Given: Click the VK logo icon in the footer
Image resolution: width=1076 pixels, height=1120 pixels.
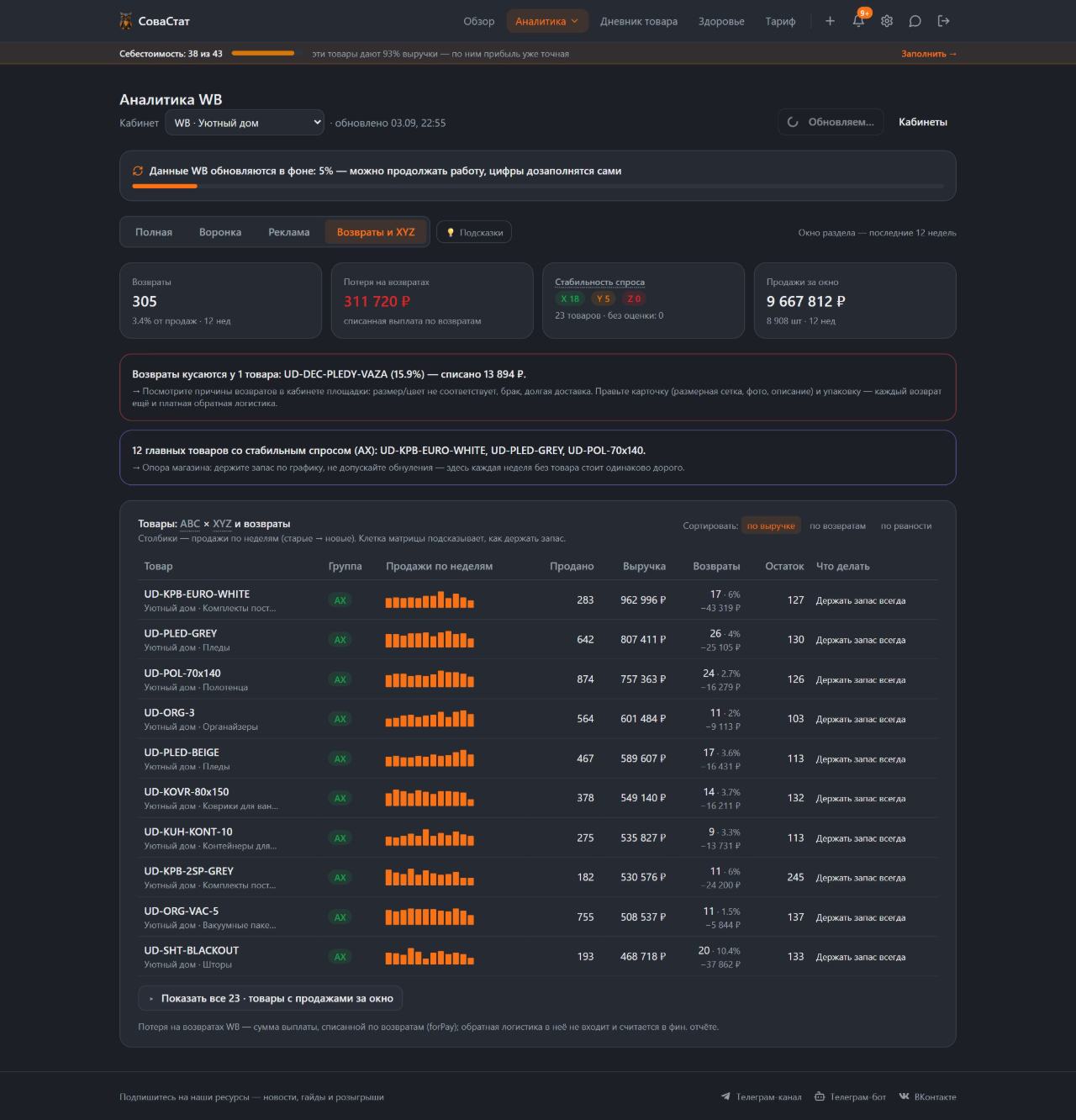Looking at the screenshot, I should (x=905, y=1096).
